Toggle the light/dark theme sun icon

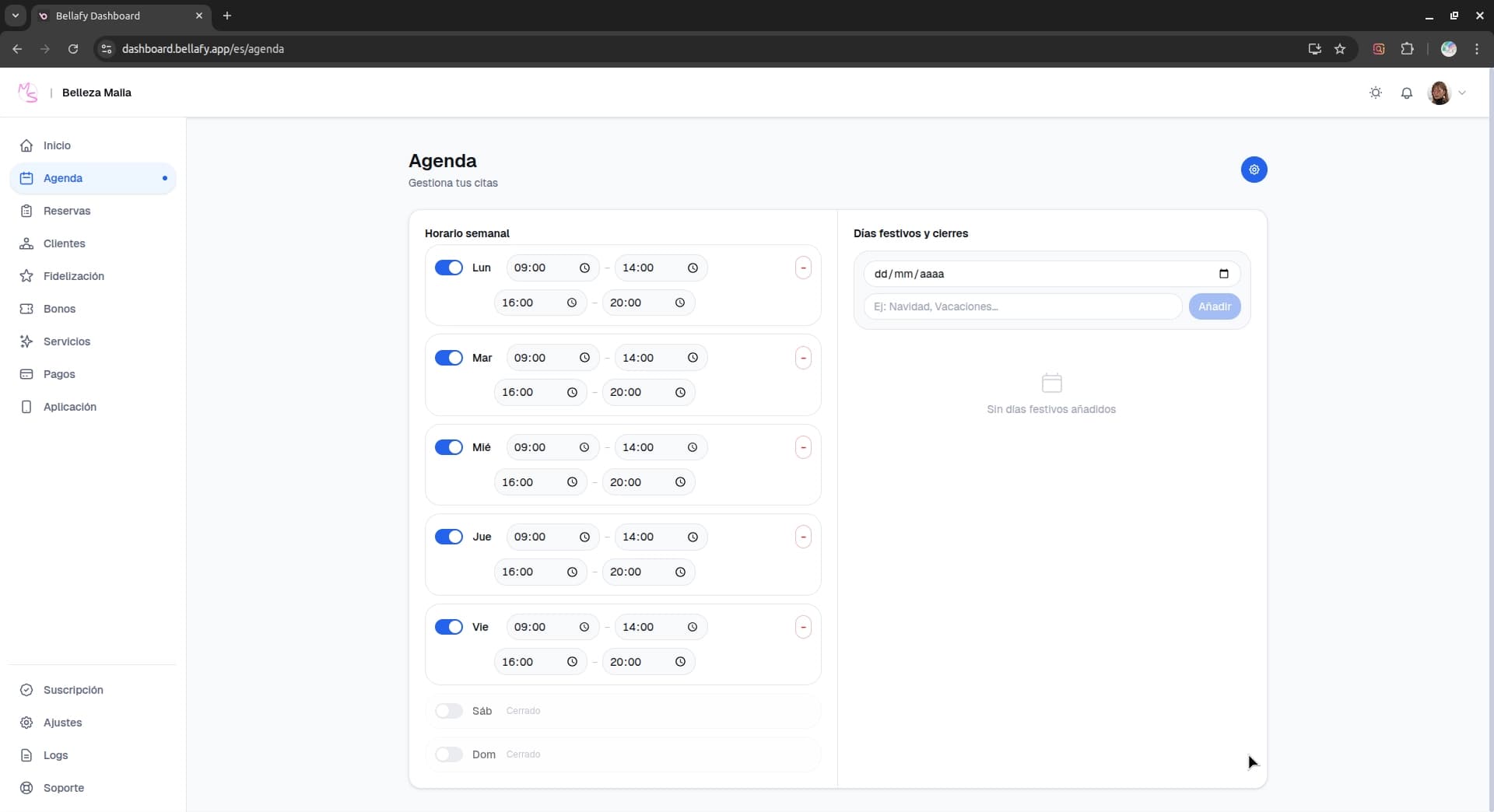click(1376, 93)
